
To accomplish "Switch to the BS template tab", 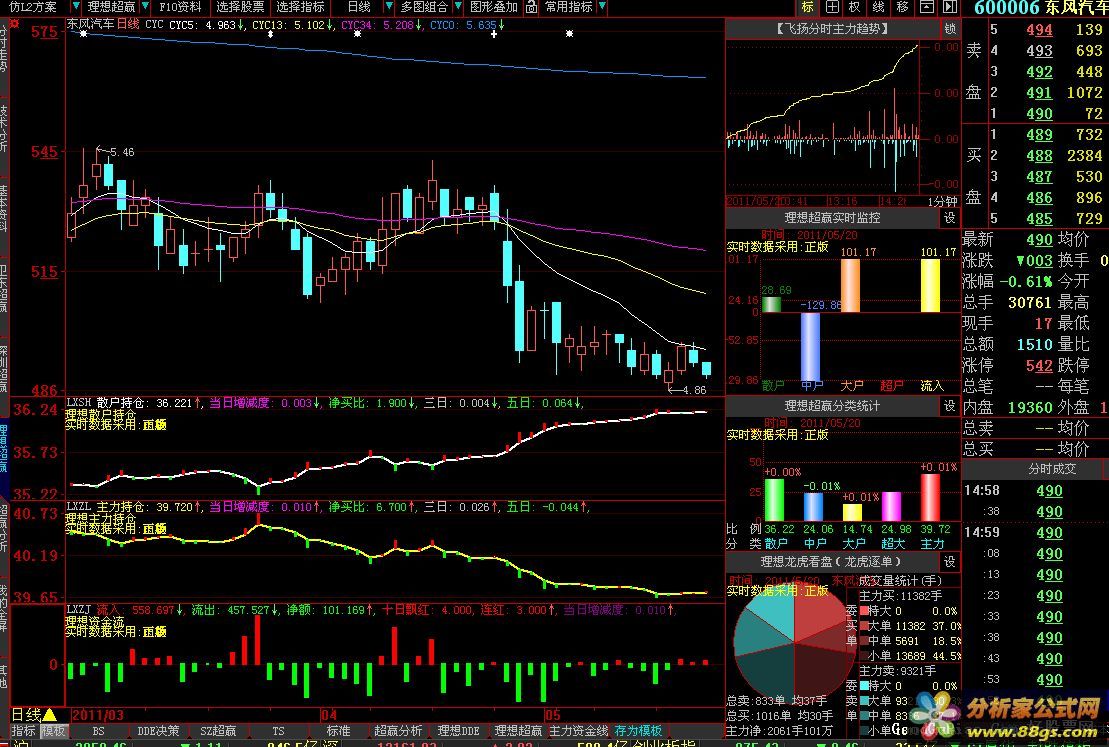I will tap(98, 731).
